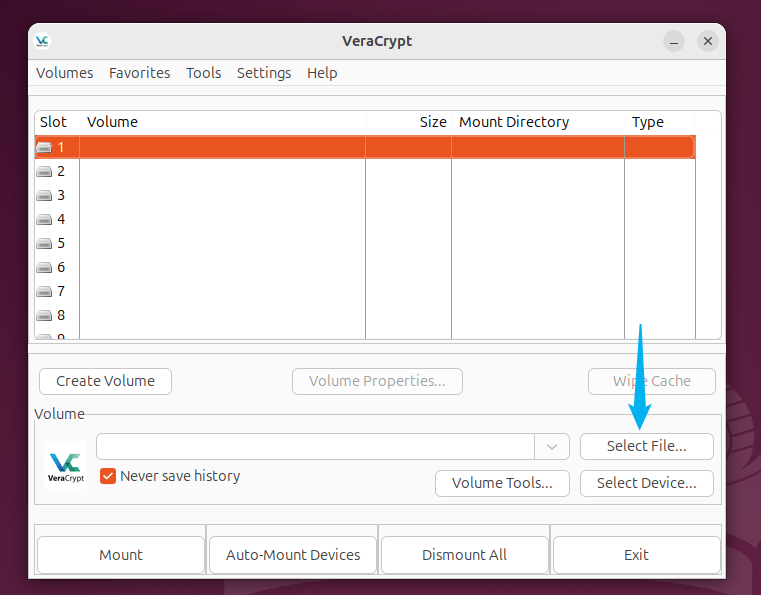Screen dimensions: 761x595
Task: Open the Volumes menu
Action: coord(65,73)
